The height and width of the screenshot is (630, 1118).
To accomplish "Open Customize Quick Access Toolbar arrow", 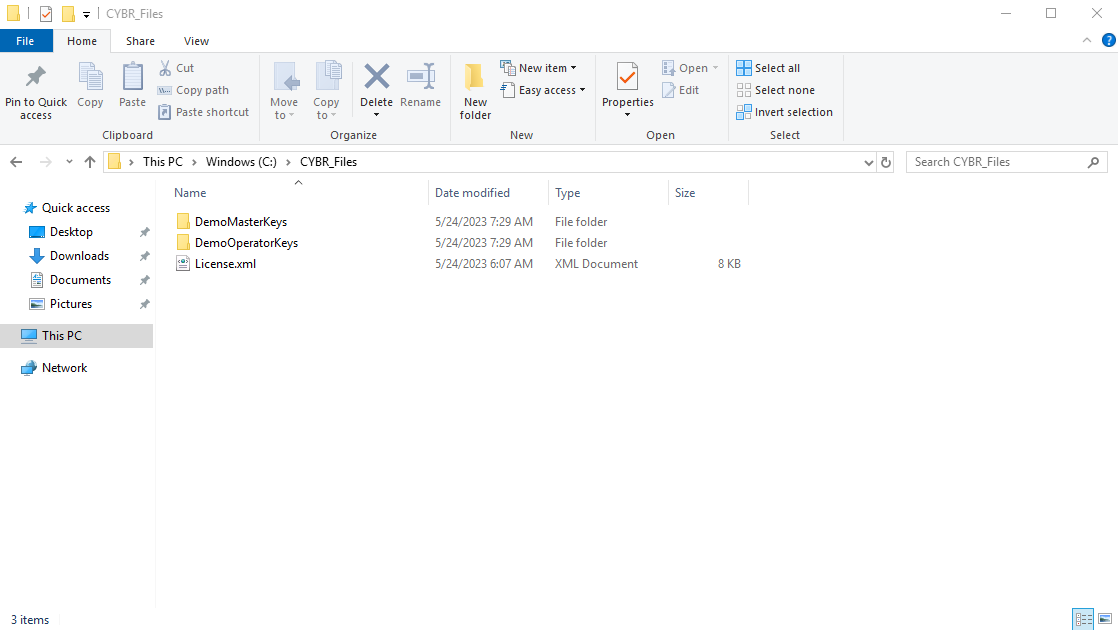I will (x=86, y=14).
